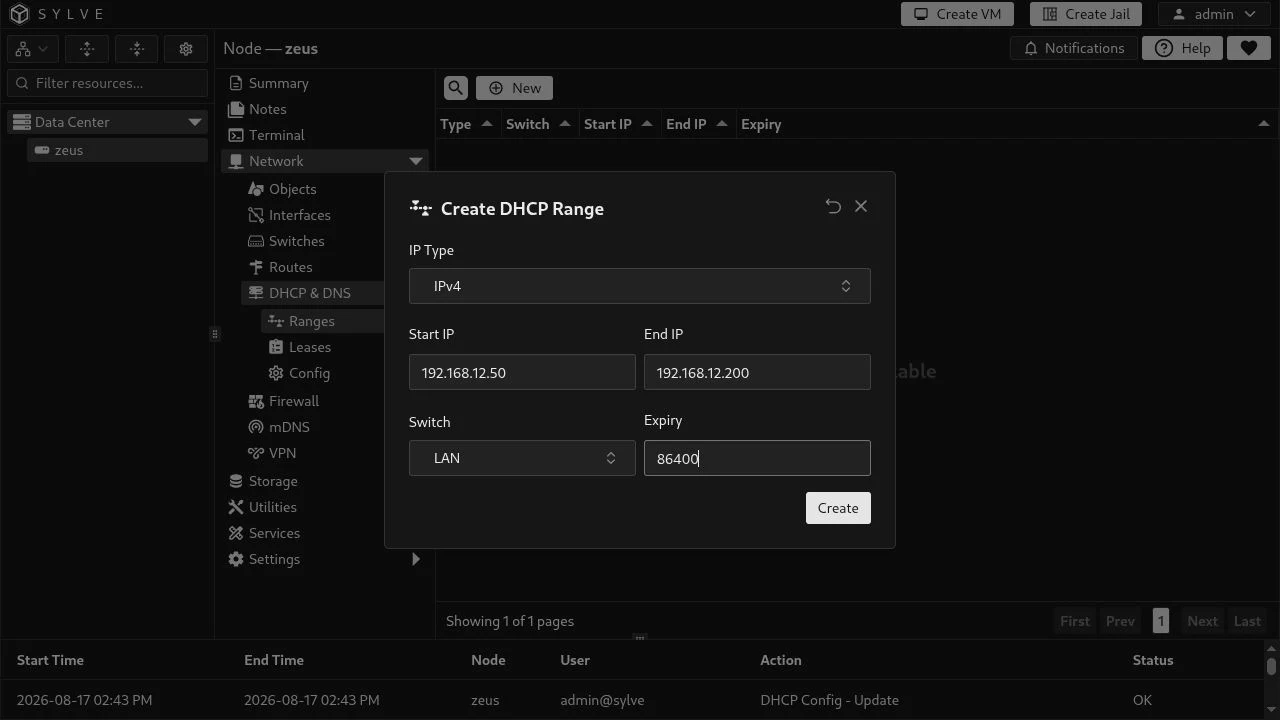Screen dimensions: 1280x720
Task: Open Interfaces under Network
Action: [299, 215]
